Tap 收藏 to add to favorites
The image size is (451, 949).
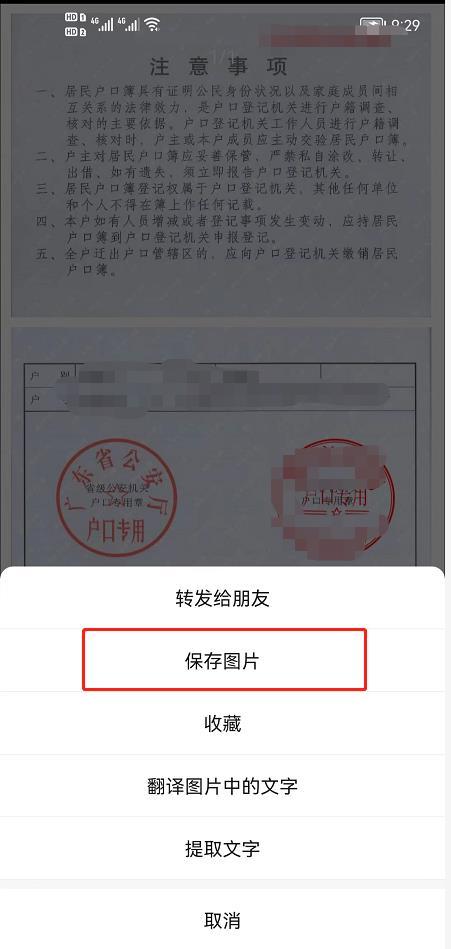pos(222,723)
